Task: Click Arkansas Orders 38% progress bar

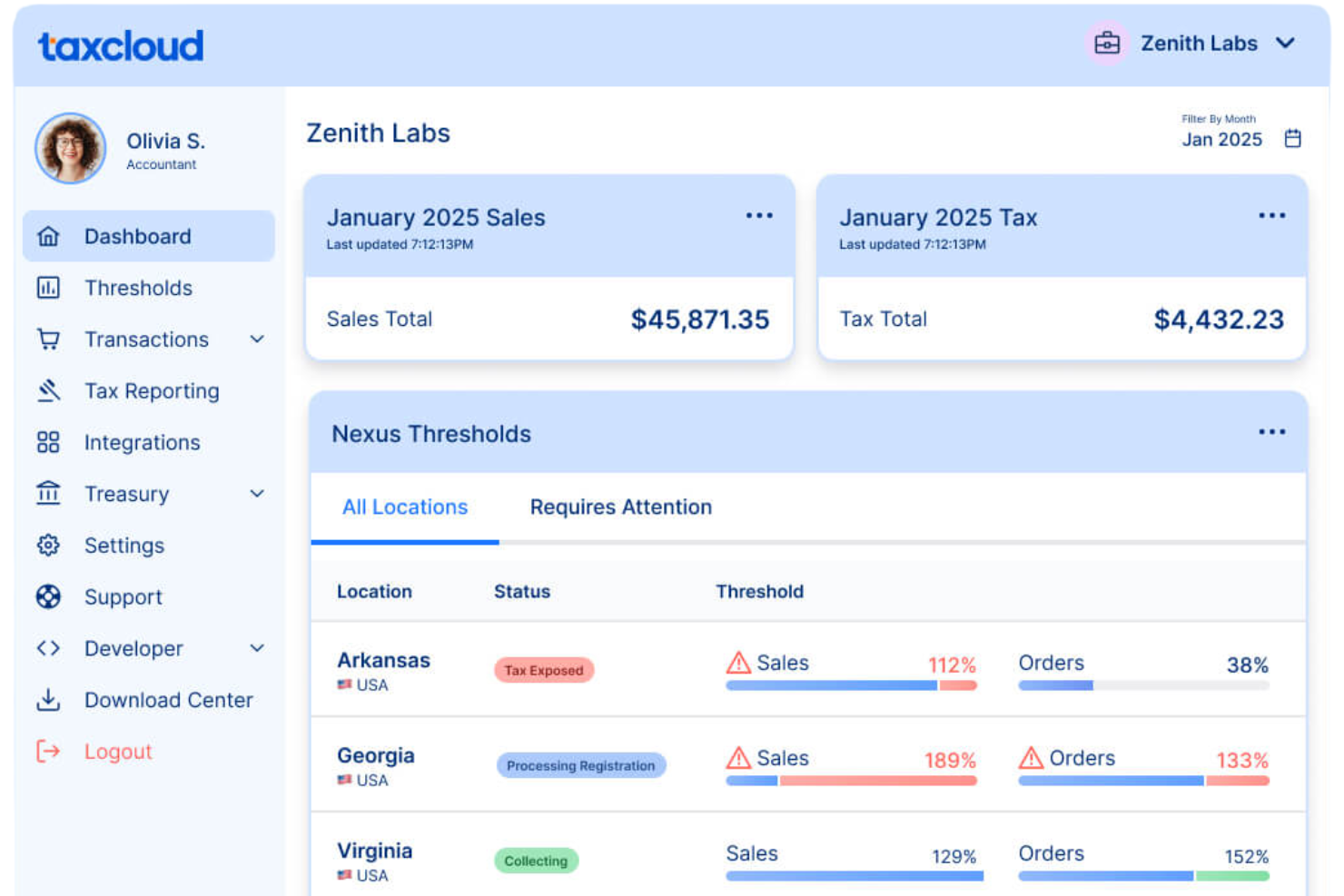Action: [x=1143, y=685]
